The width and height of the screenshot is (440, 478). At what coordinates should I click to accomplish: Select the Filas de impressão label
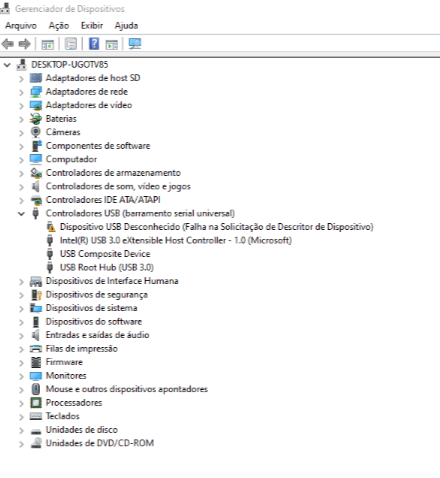point(82,349)
